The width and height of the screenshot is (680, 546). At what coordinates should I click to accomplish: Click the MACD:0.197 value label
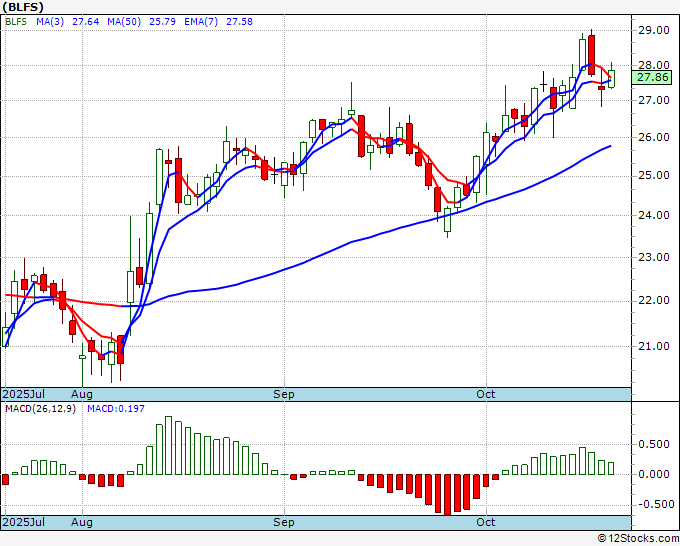tap(116, 409)
